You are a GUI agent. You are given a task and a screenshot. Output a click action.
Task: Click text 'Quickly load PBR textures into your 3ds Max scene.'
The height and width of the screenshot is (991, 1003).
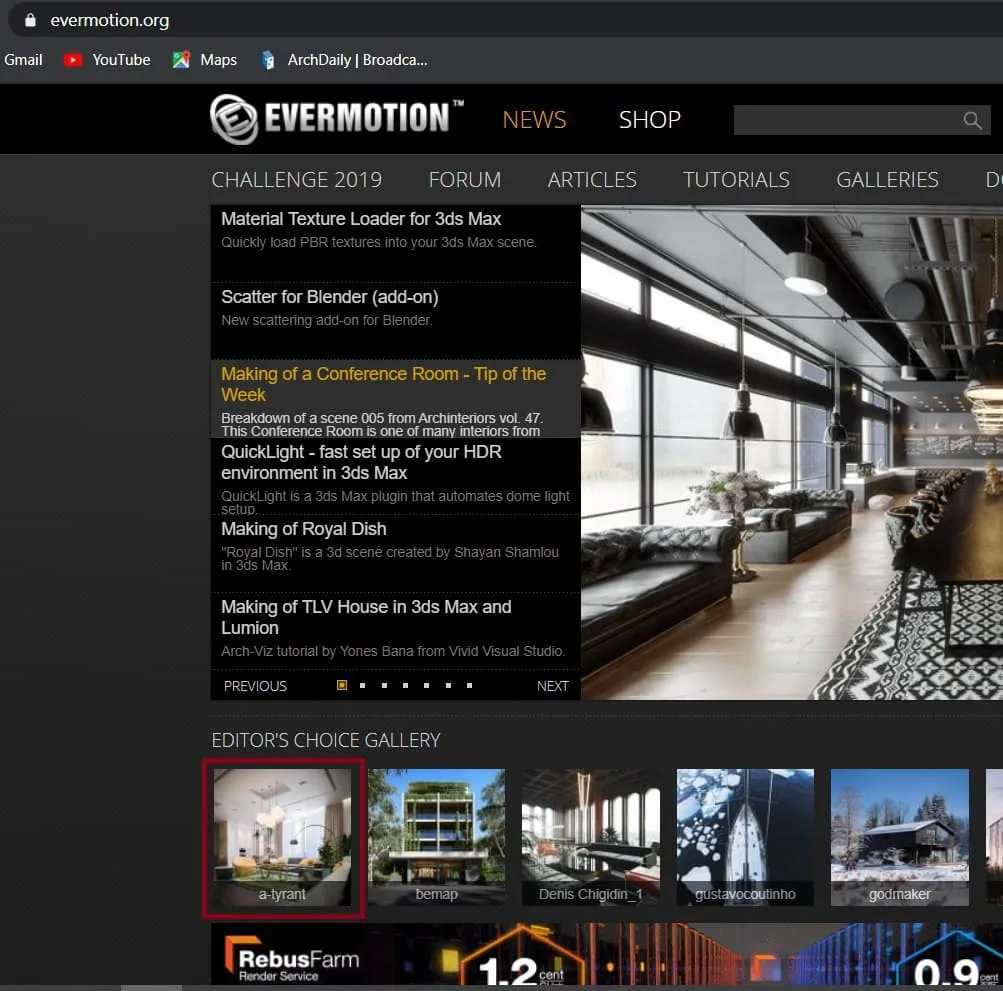coord(379,242)
